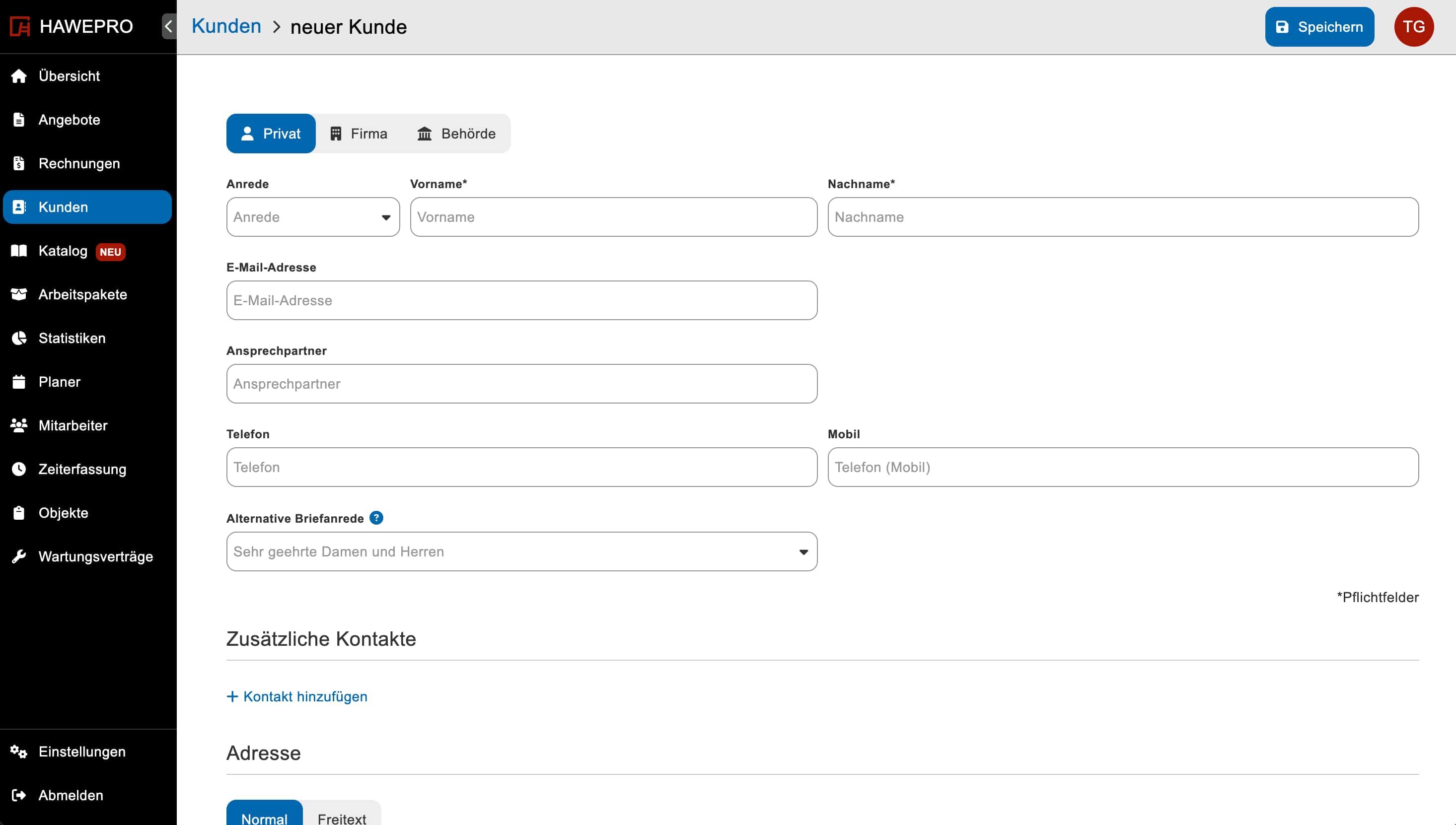Open the Anrede dropdown
This screenshot has height=825, width=1456.
tap(312, 217)
